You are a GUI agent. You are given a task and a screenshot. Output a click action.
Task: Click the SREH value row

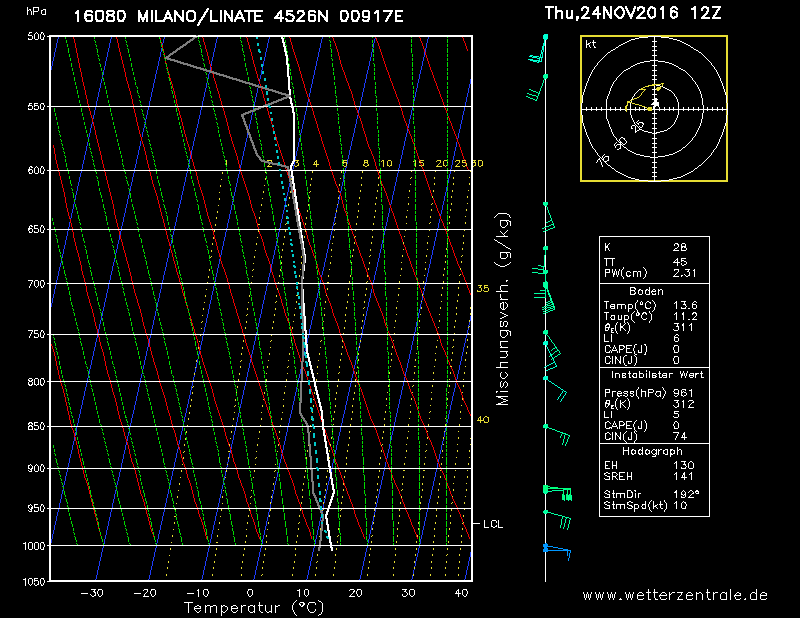pyautogui.click(x=654, y=478)
